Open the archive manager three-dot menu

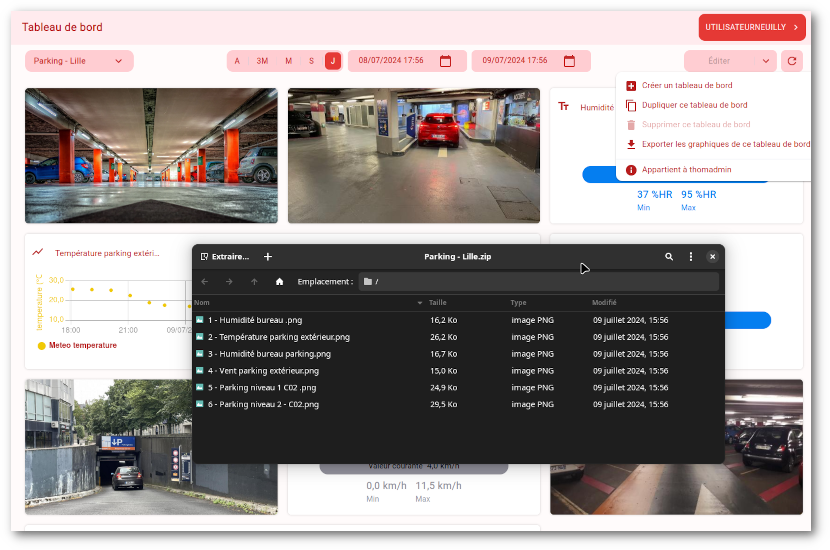(x=690, y=257)
